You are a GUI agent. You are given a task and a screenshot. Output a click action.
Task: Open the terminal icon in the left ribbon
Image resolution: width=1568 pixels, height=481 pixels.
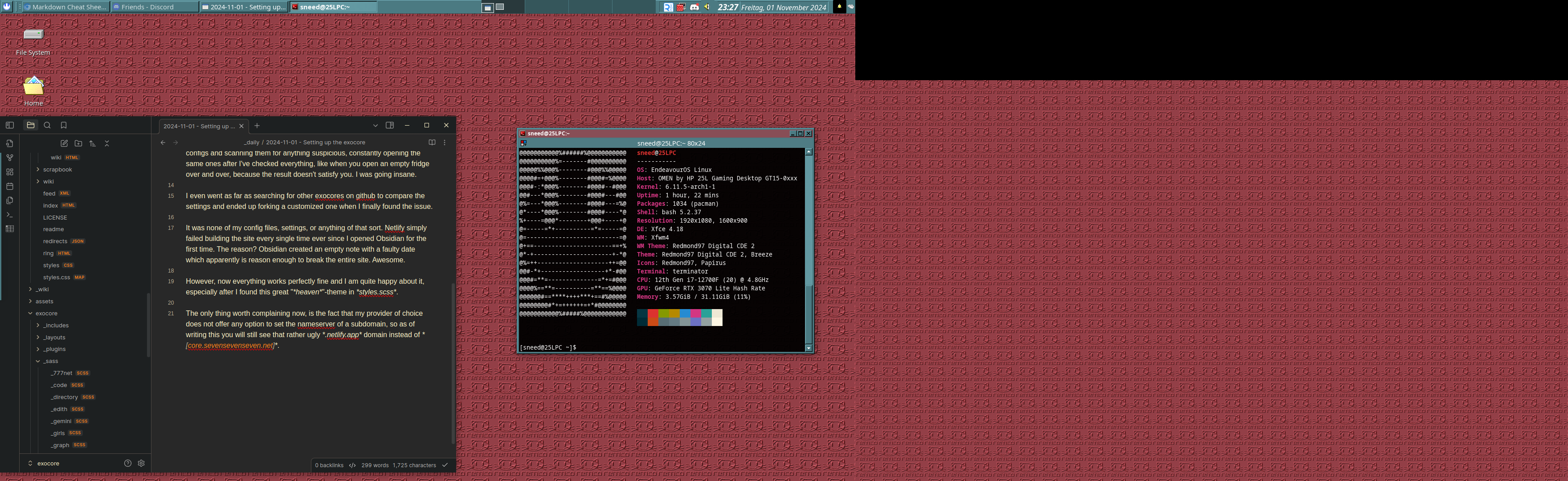pos(9,215)
